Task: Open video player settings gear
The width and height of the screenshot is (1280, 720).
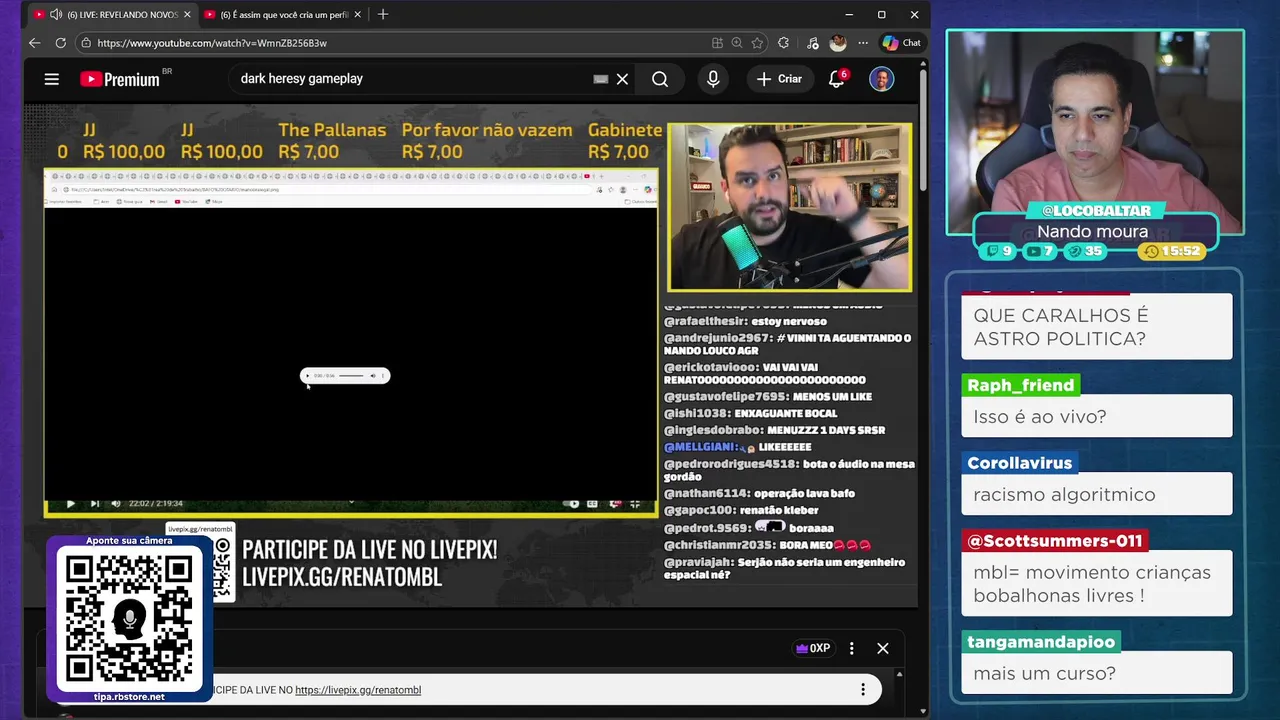Action: point(615,504)
